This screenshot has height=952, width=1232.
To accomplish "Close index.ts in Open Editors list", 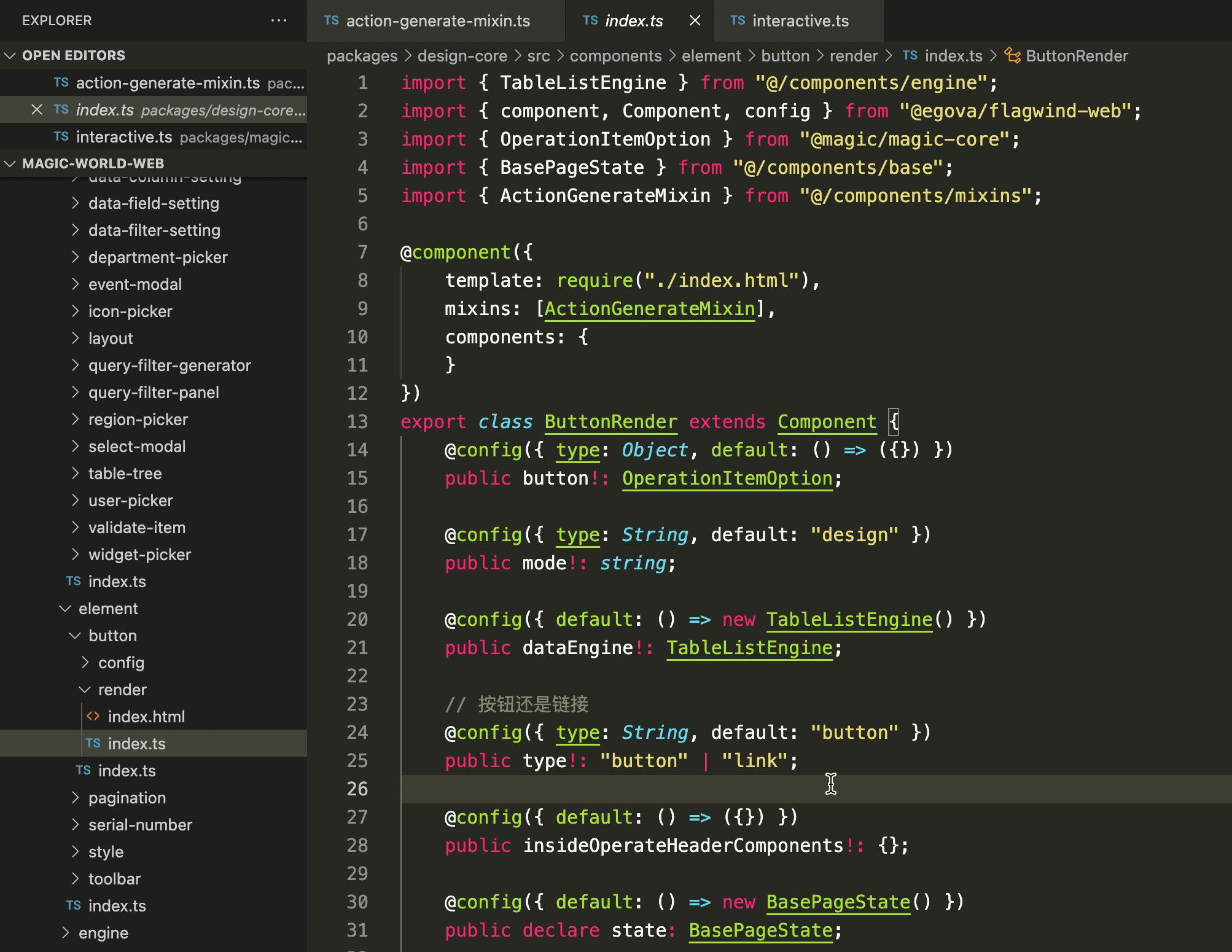I will pyautogui.click(x=37, y=109).
